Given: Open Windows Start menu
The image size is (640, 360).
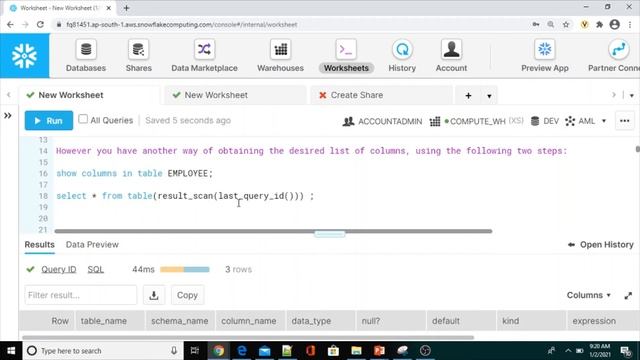Looking at the screenshot, I should pyautogui.click(x=11, y=351).
